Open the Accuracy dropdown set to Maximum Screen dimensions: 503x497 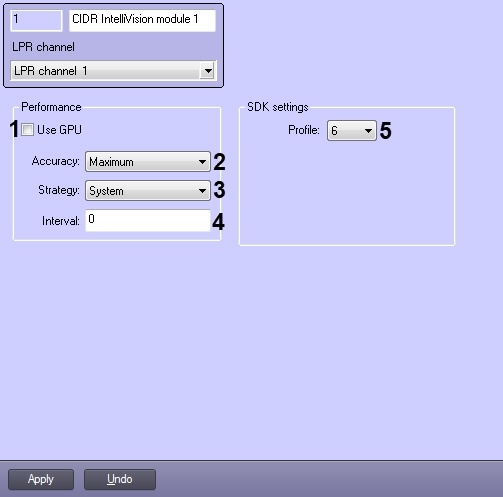148,162
